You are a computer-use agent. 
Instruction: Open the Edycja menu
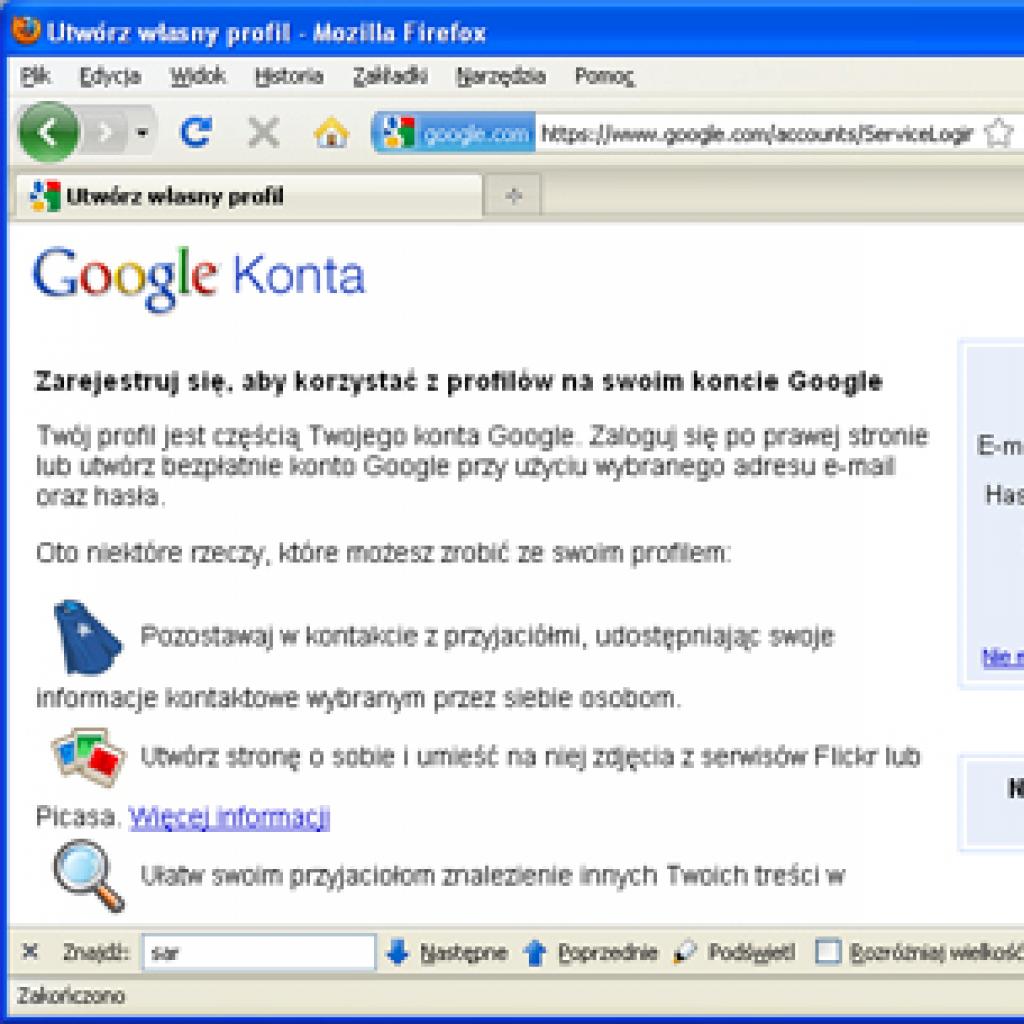click(110, 76)
